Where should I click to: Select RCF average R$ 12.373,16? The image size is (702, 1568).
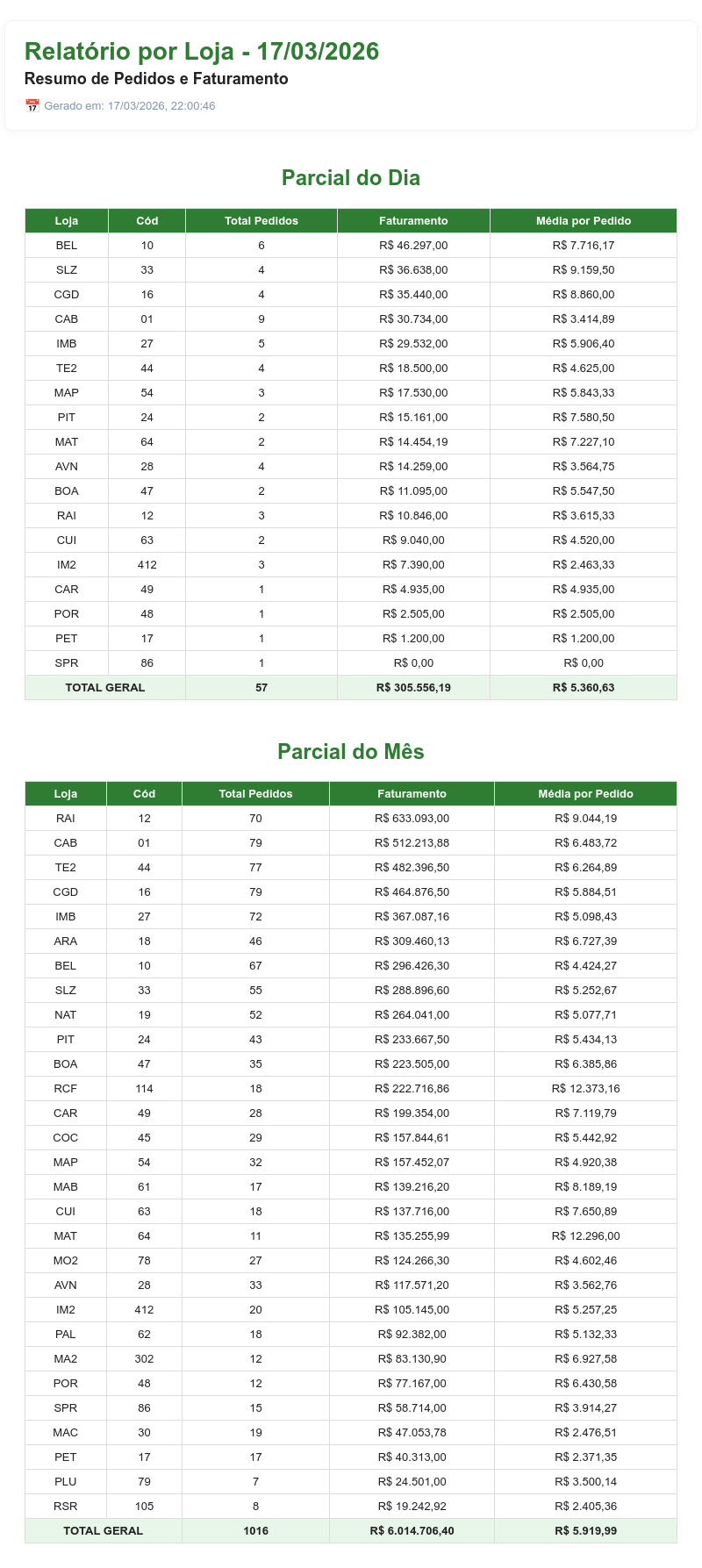(x=585, y=1089)
